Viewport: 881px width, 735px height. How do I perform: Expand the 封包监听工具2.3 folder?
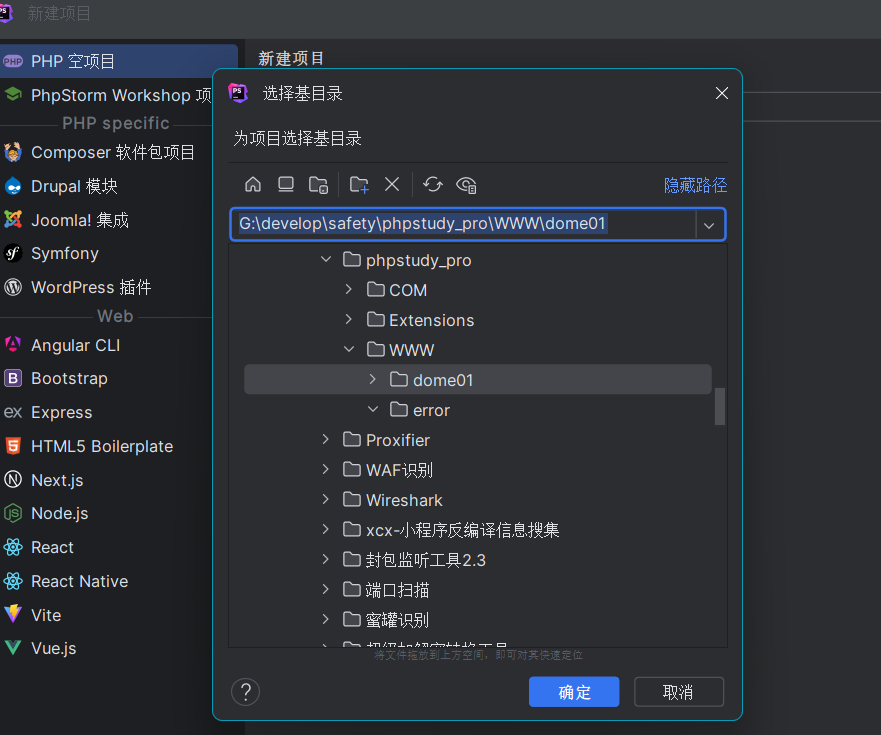click(326, 559)
